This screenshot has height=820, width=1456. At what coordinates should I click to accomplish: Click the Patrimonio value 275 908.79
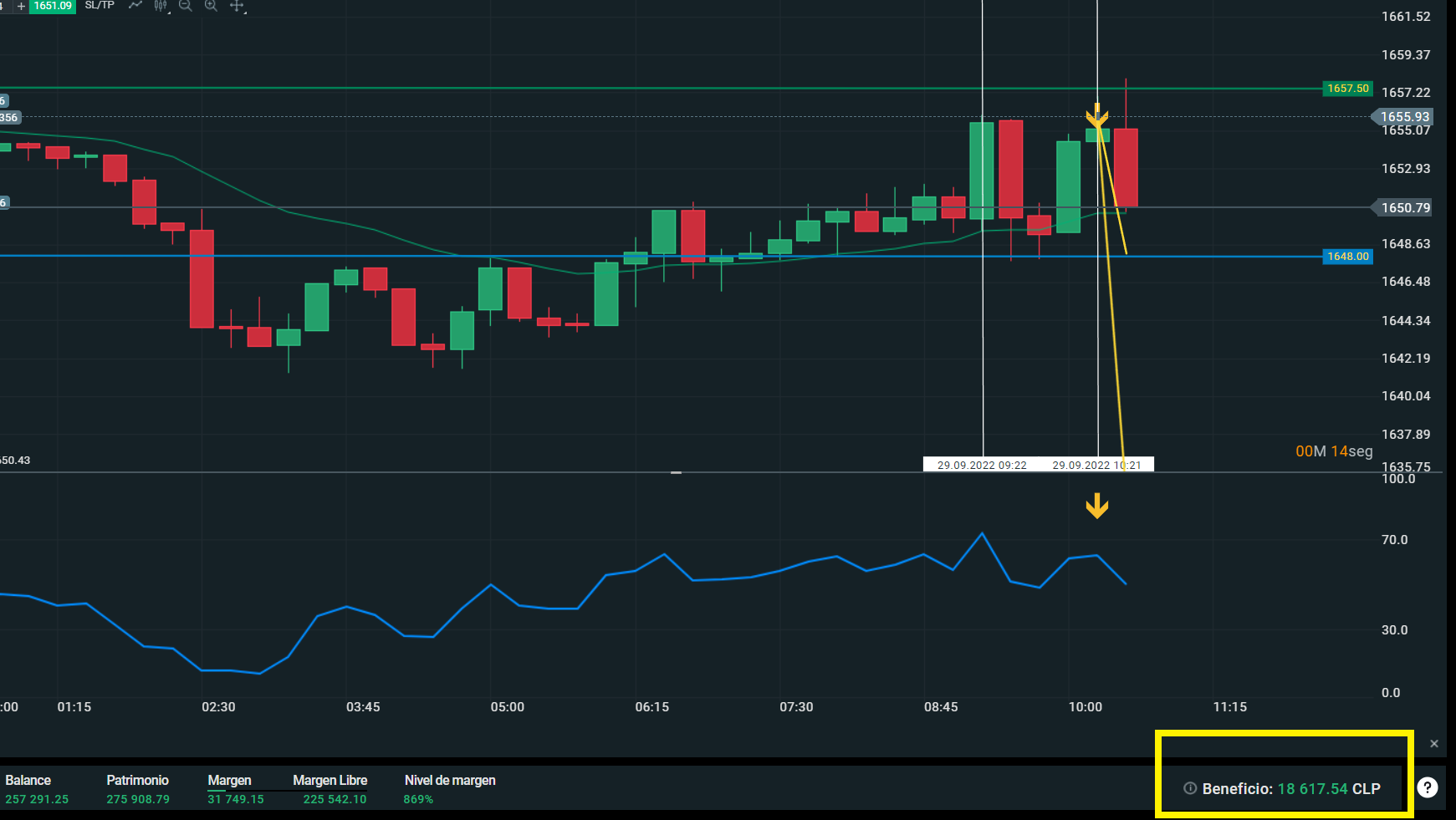coord(138,800)
